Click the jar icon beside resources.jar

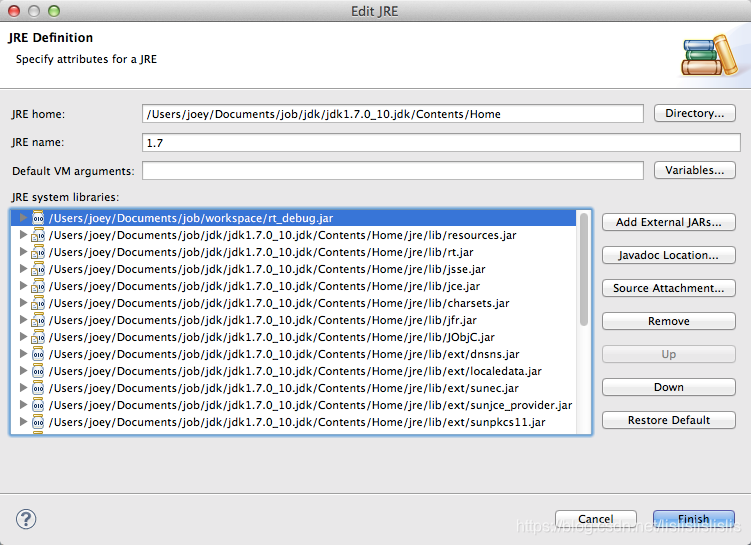coord(38,235)
